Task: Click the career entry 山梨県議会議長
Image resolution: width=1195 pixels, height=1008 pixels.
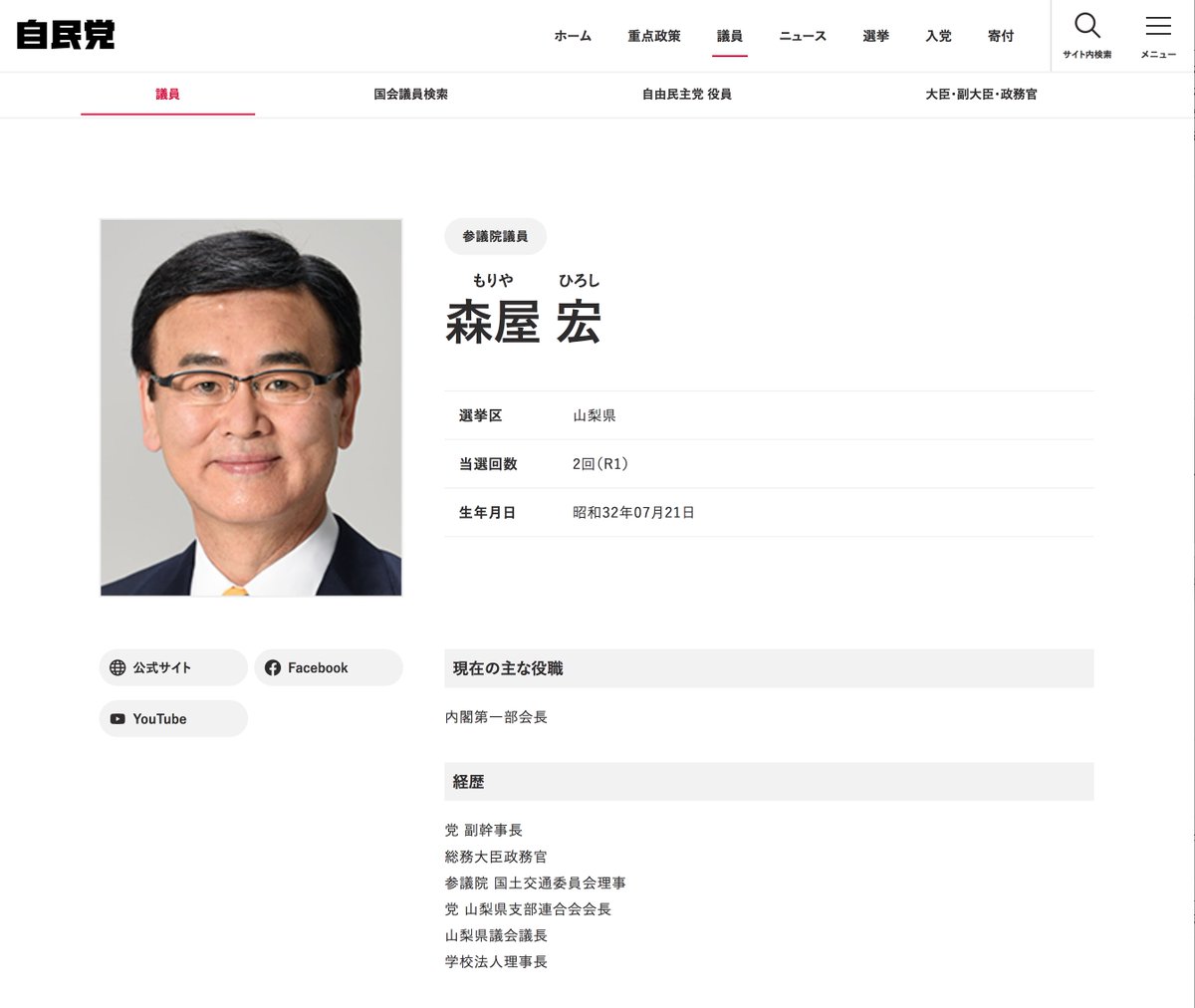Action: click(496, 936)
